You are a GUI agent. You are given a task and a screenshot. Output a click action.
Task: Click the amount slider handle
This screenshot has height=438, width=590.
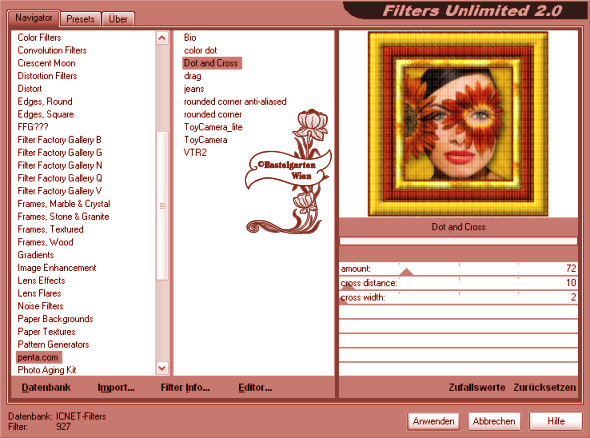coord(406,271)
